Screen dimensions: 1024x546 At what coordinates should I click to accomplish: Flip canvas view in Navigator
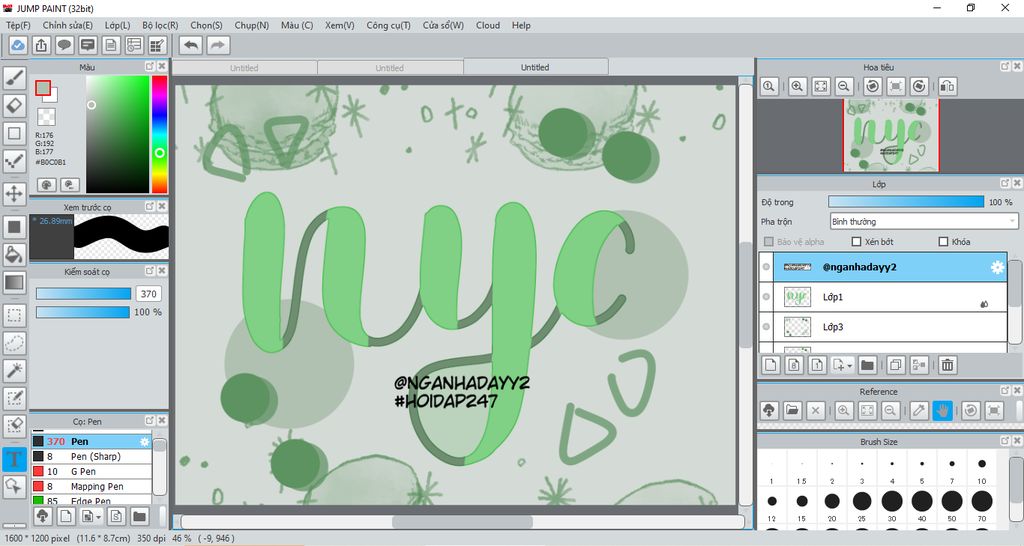click(x=948, y=86)
